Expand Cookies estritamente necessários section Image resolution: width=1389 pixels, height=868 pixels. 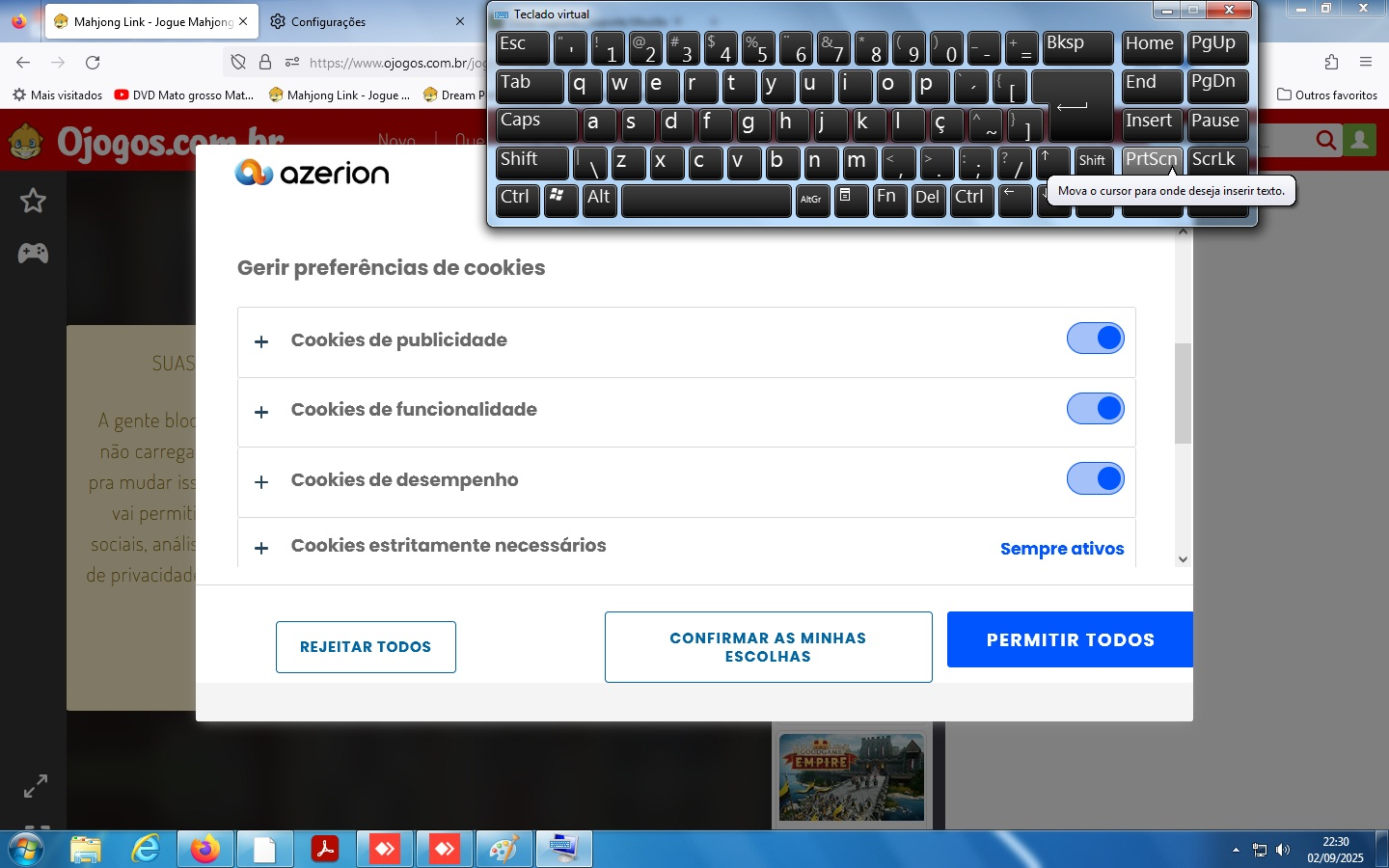[261, 548]
